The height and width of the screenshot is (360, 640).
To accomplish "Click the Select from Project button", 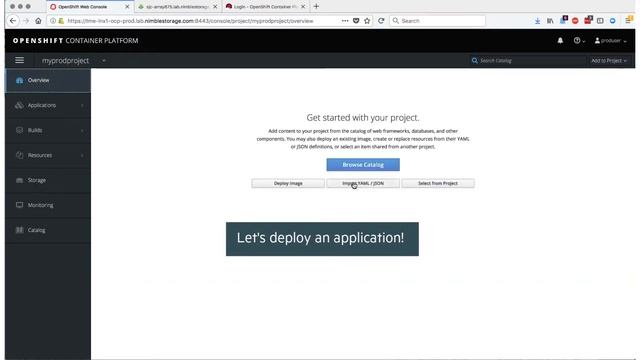I will pyautogui.click(x=438, y=183).
